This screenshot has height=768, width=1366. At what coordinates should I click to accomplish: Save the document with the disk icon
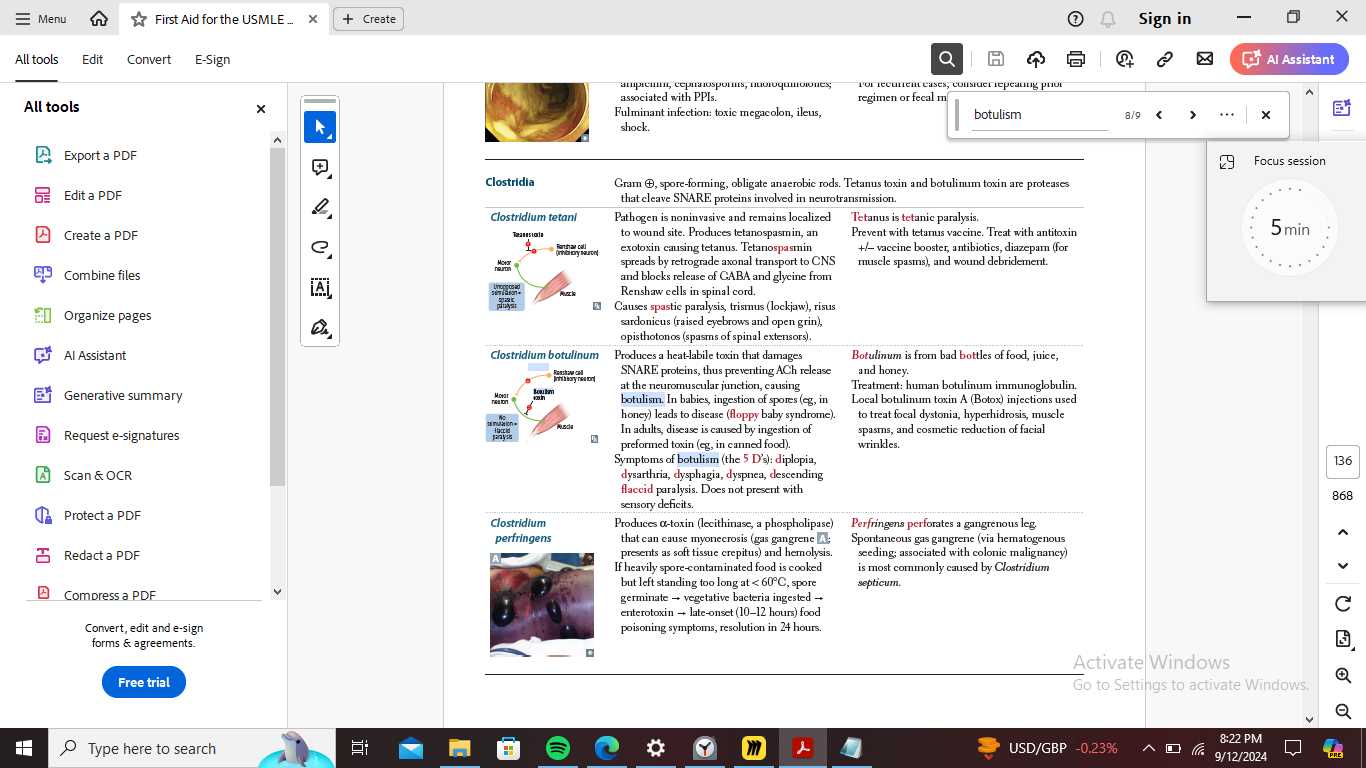996,59
